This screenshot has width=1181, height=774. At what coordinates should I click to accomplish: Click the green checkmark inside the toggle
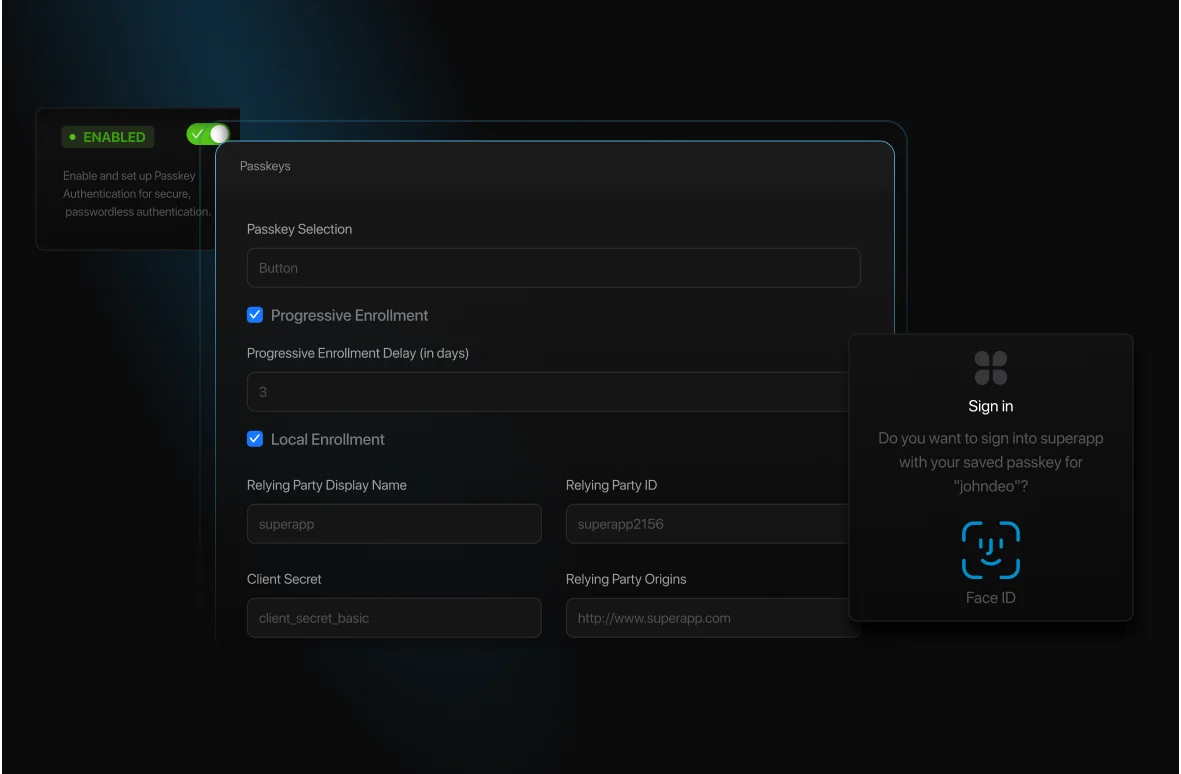tap(199, 132)
